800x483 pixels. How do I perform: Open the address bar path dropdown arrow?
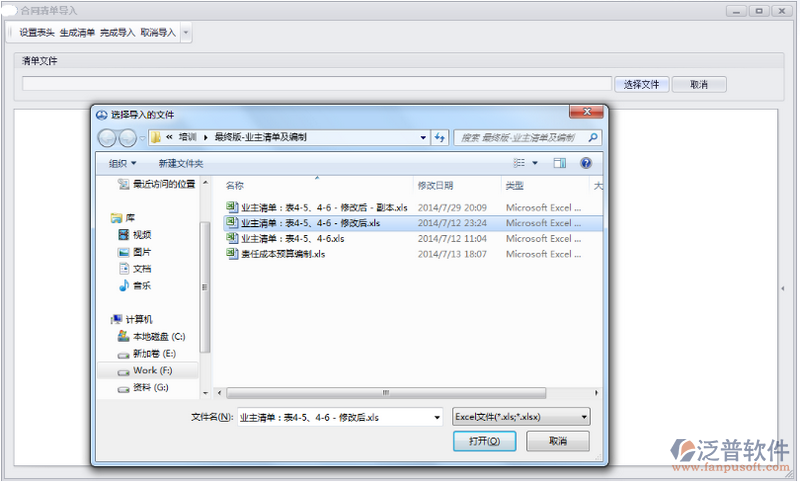click(x=423, y=137)
